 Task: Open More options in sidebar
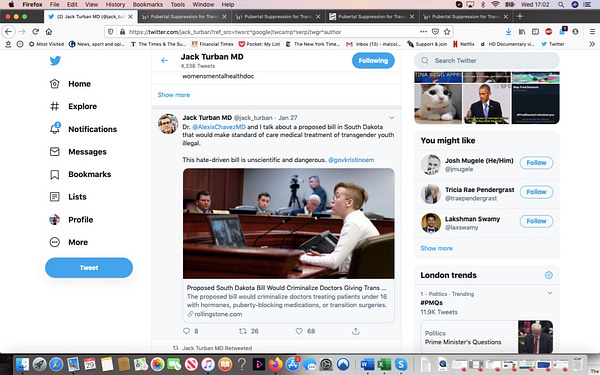[68, 242]
